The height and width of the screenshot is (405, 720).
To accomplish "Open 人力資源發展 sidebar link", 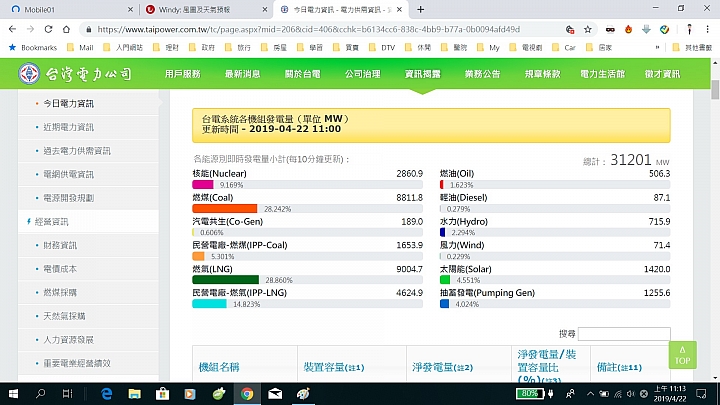I will click(x=68, y=340).
